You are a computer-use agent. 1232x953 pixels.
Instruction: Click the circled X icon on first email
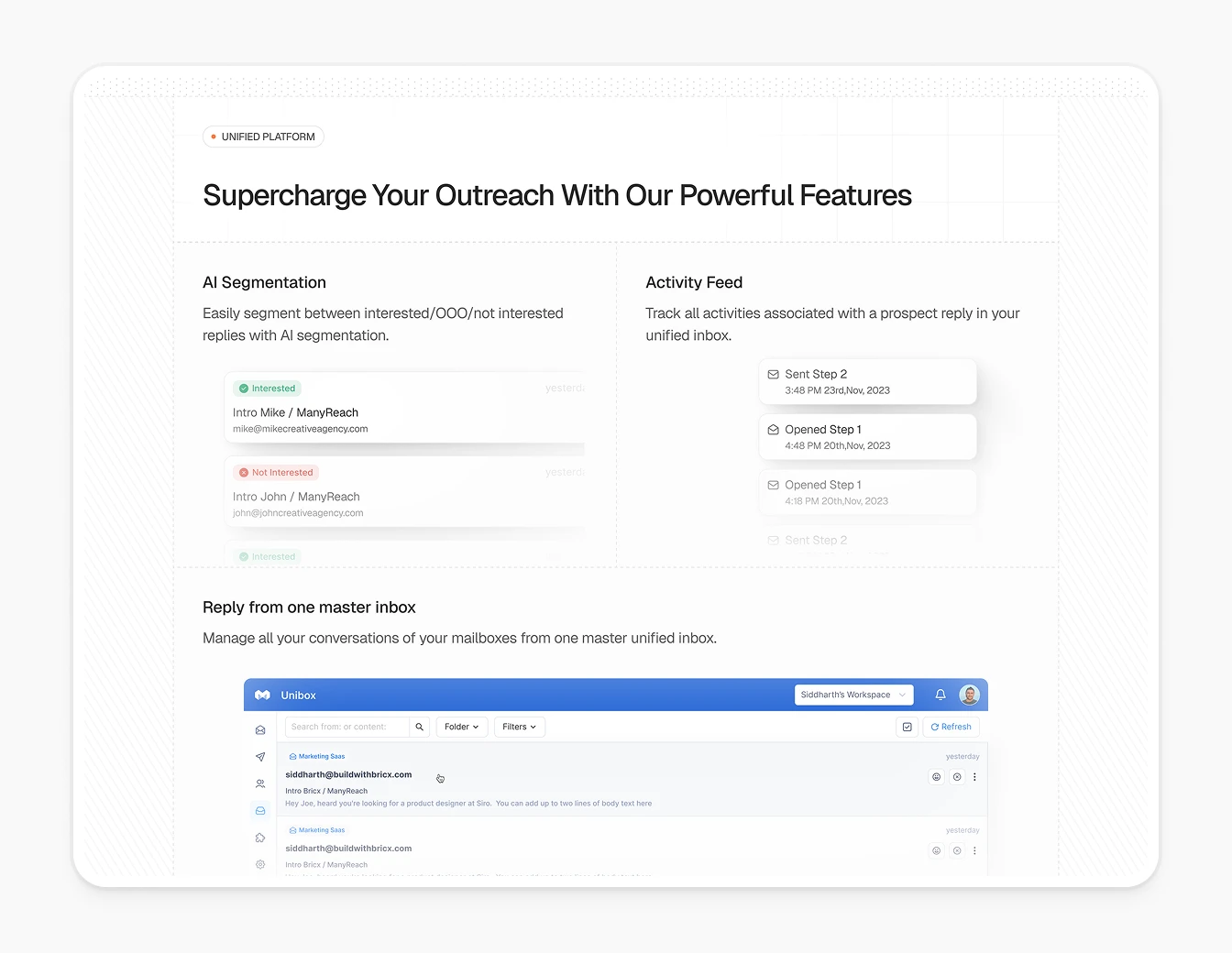coord(957,777)
